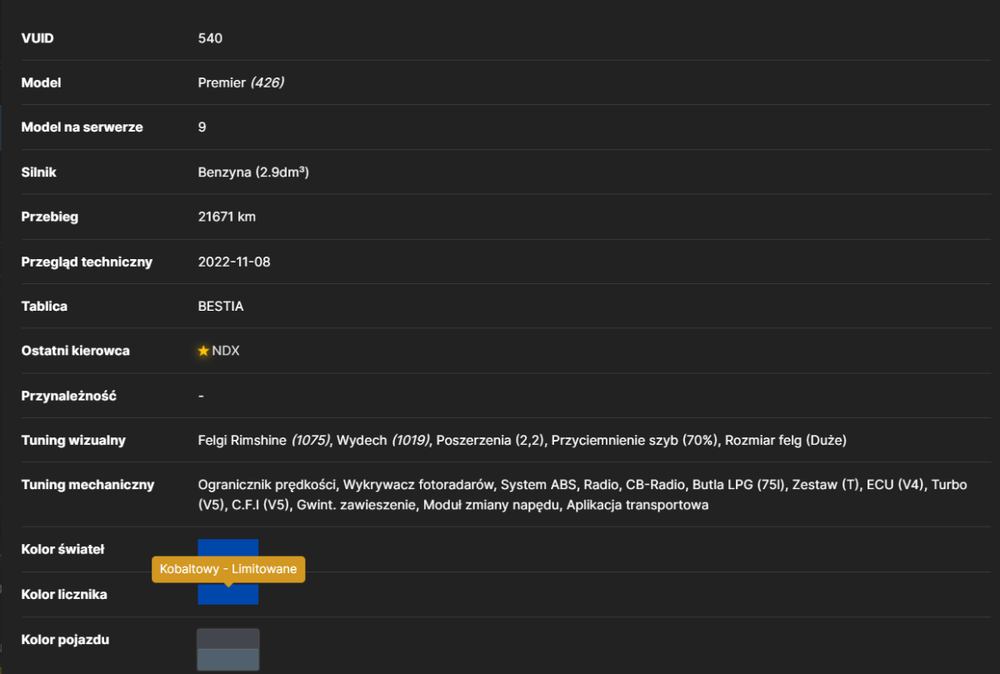The image size is (1000, 674).
Task: Click Felgi Rimshine (1075) tuning entry
Action: tap(264, 440)
